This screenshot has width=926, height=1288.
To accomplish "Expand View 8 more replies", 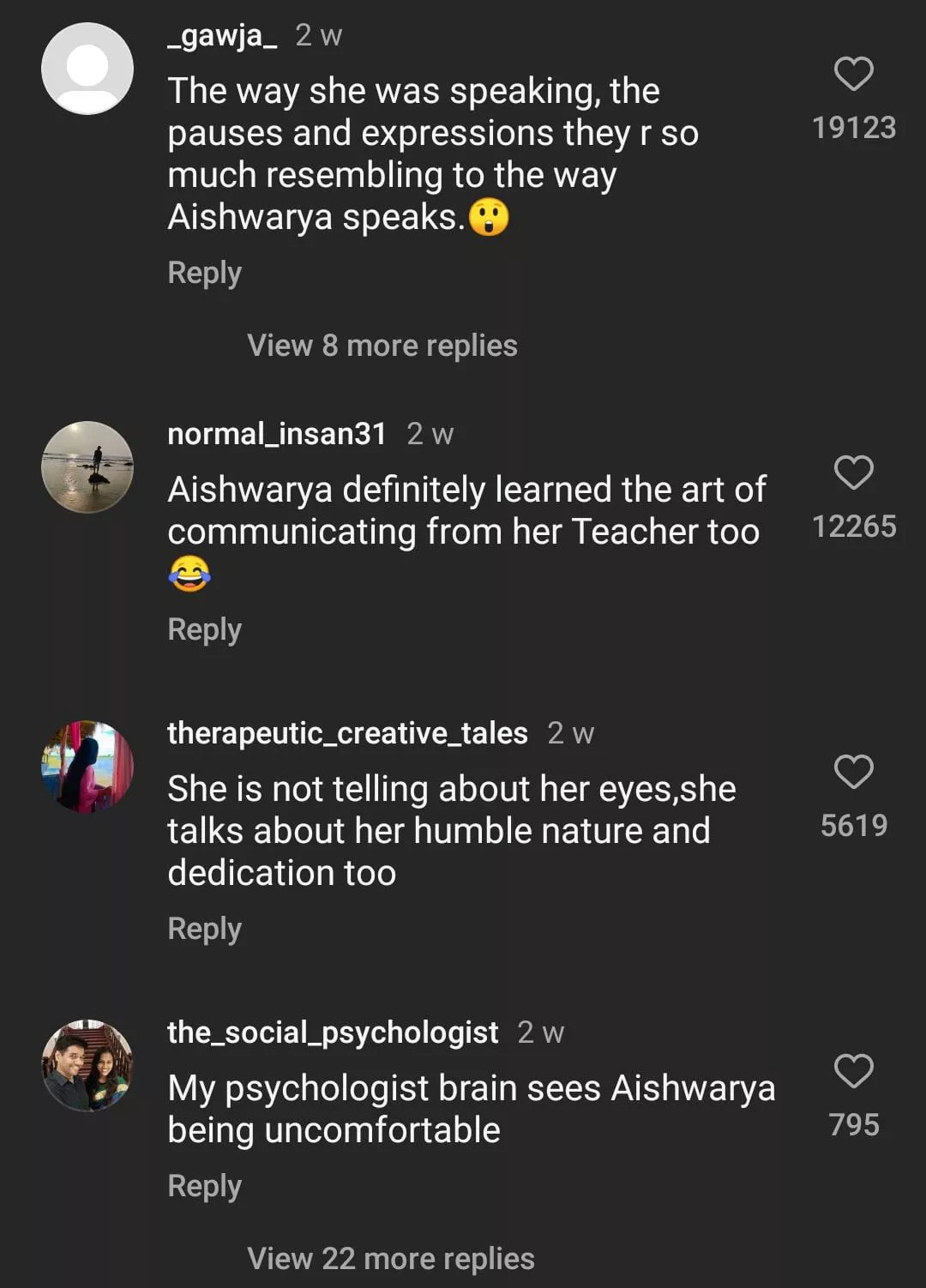I will [x=382, y=346].
